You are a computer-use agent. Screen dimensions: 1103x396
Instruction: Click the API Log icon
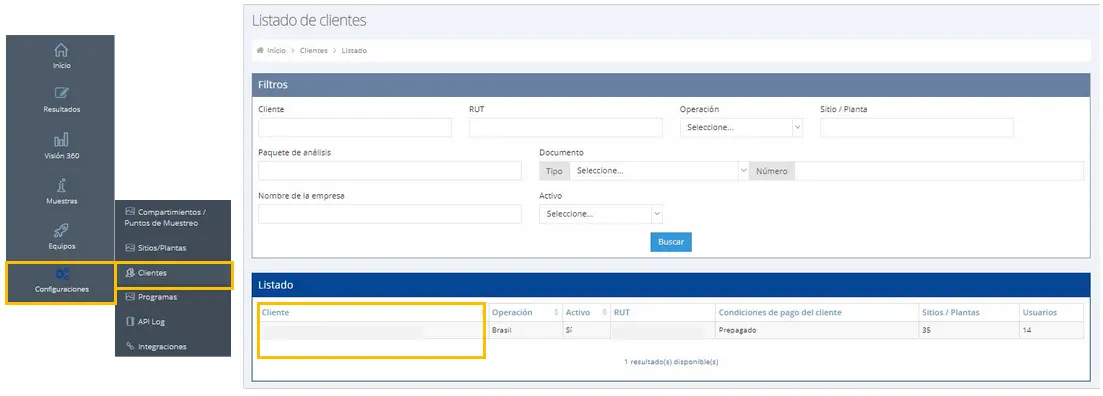(129, 321)
